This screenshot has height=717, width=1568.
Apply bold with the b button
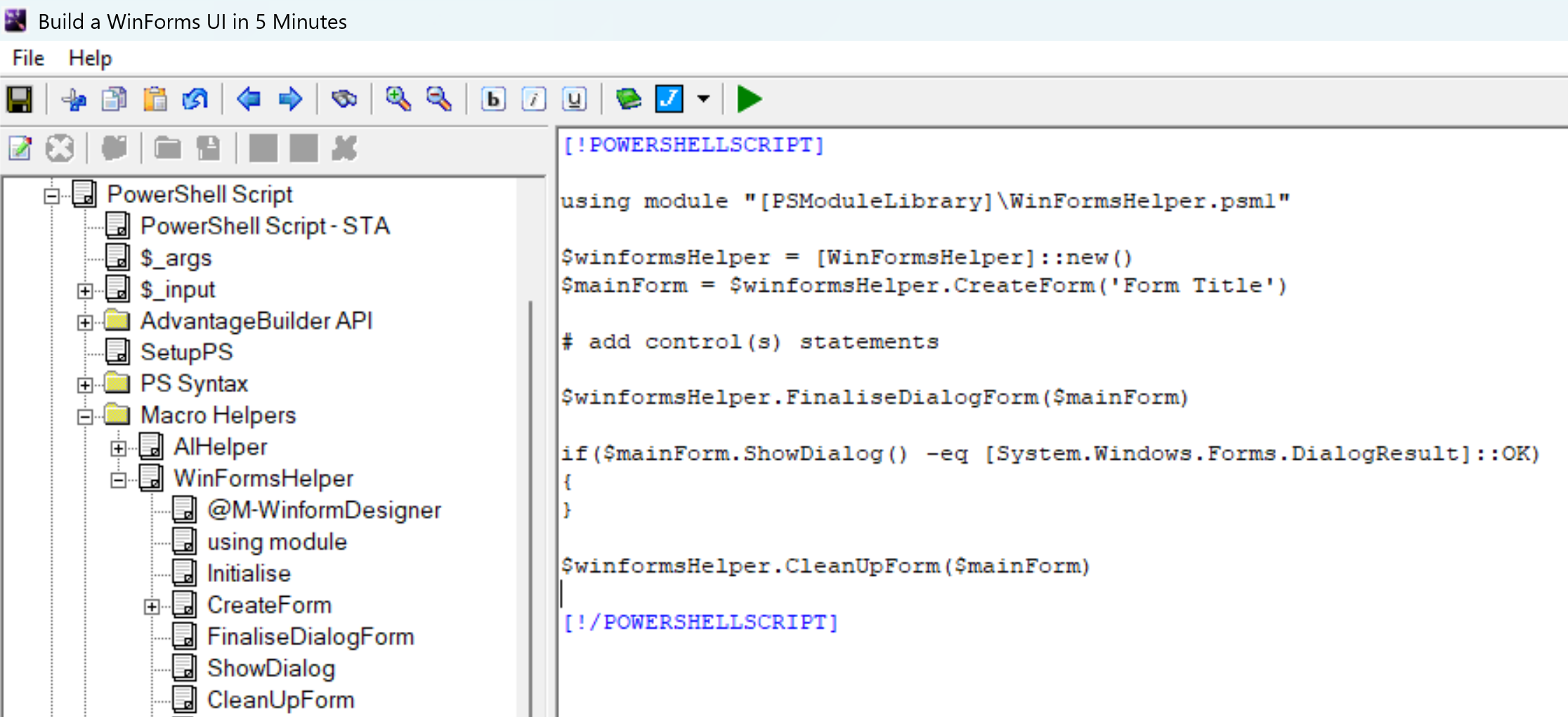(x=493, y=99)
